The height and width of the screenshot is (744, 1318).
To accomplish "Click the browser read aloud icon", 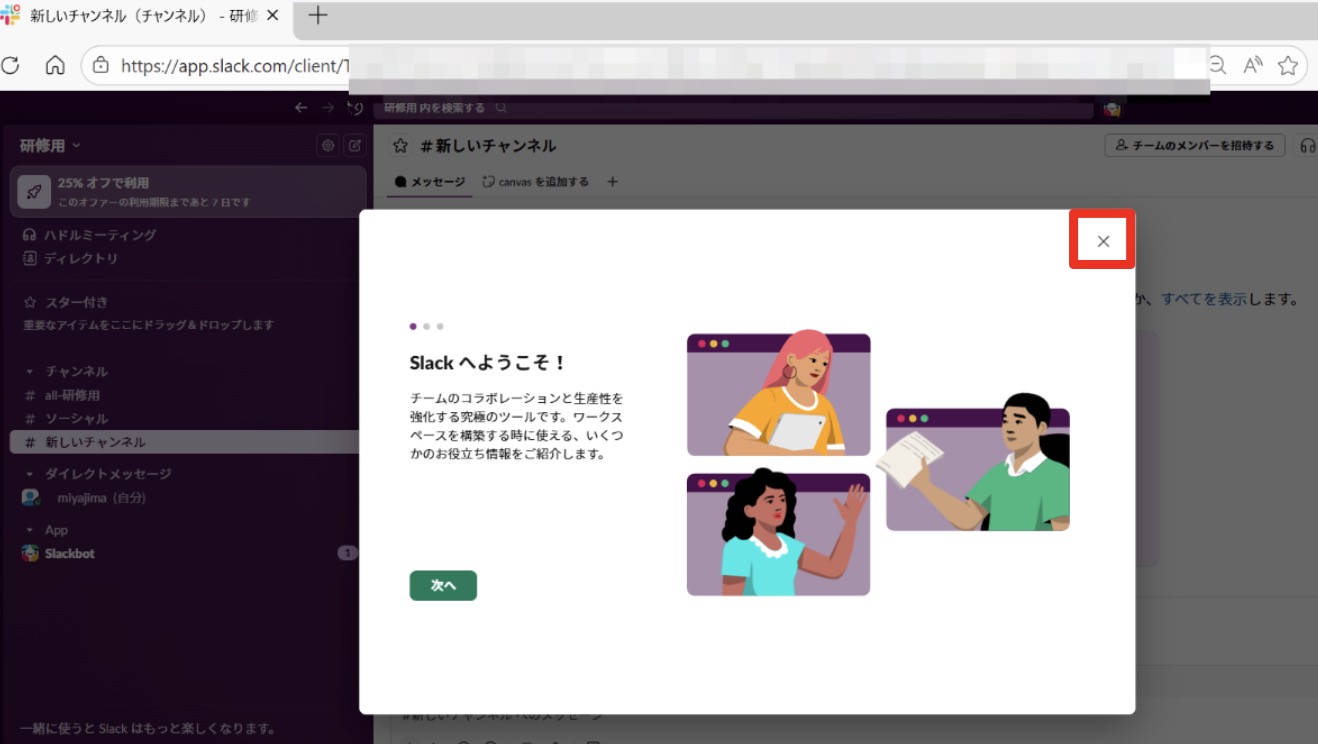I will point(1252,66).
